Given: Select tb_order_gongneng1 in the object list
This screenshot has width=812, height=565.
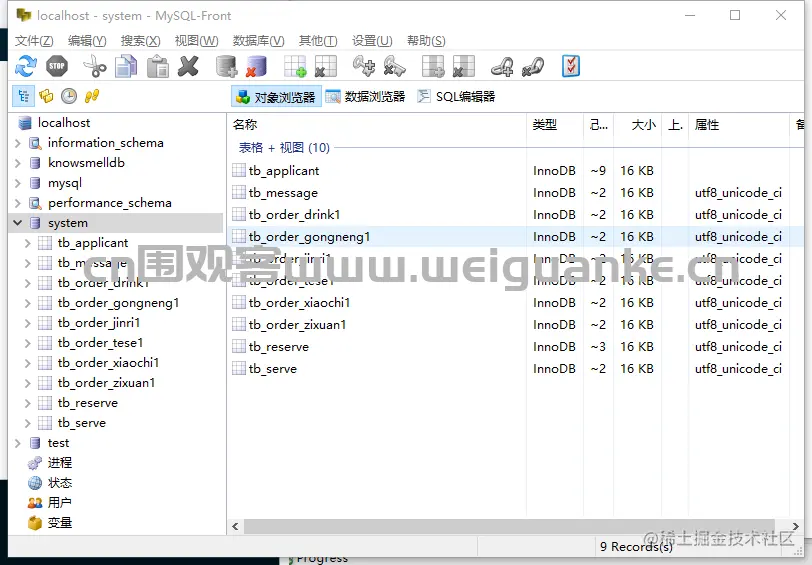Looking at the screenshot, I should pos(309,237).
